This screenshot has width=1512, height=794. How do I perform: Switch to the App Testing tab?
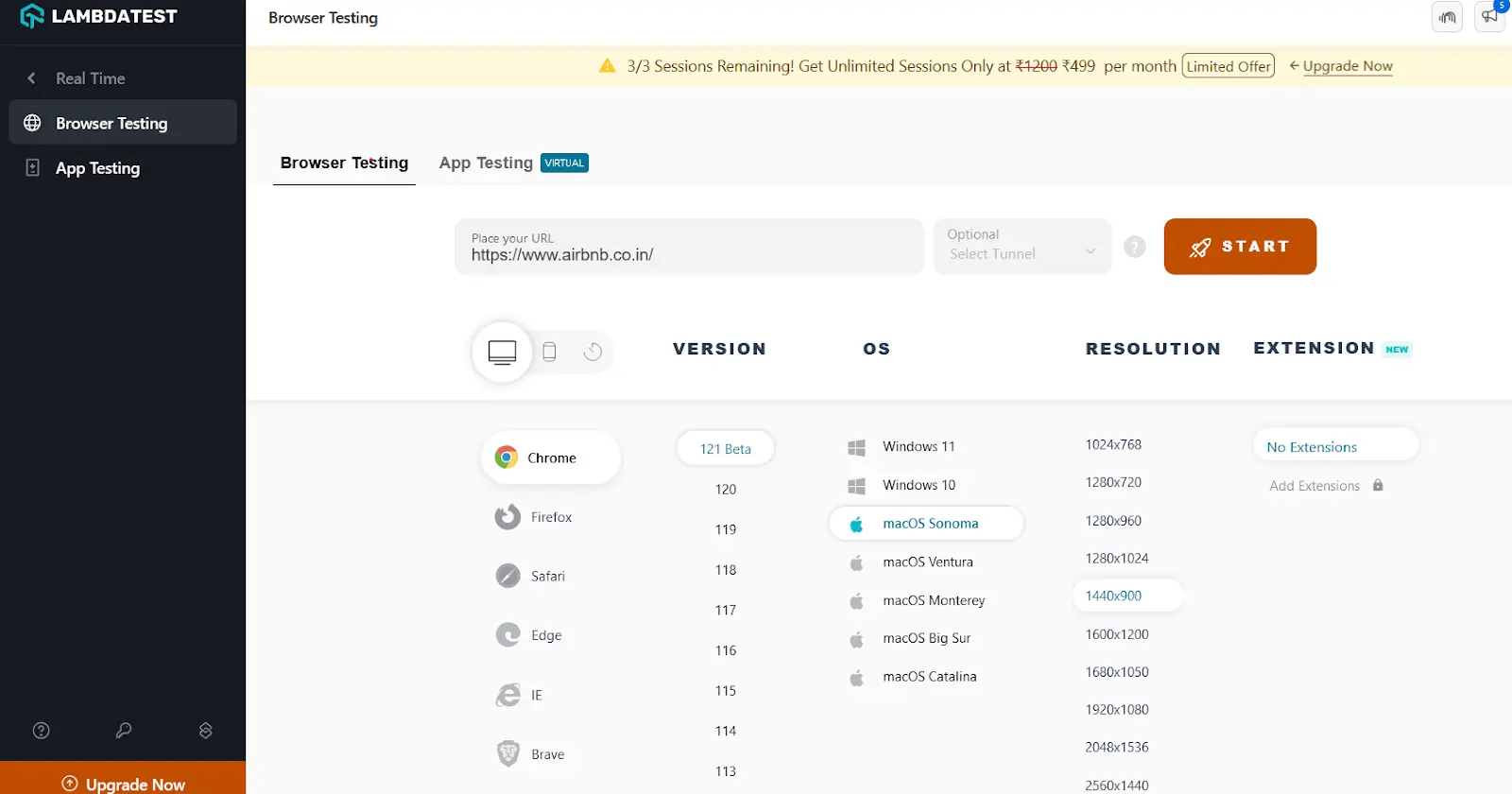513,163
